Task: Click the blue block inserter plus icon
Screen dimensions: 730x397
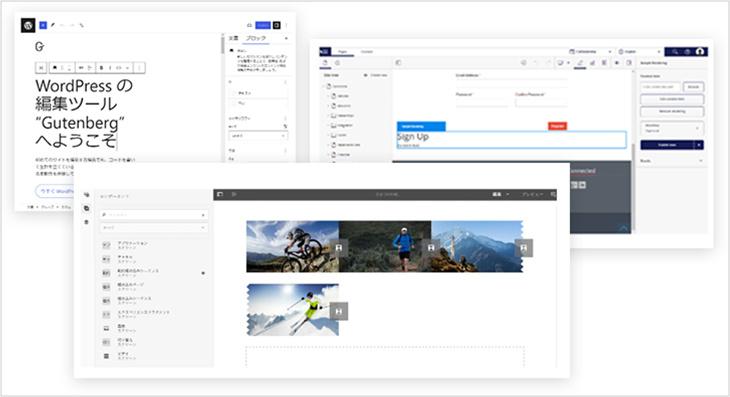Action: (x=43, y=25)
